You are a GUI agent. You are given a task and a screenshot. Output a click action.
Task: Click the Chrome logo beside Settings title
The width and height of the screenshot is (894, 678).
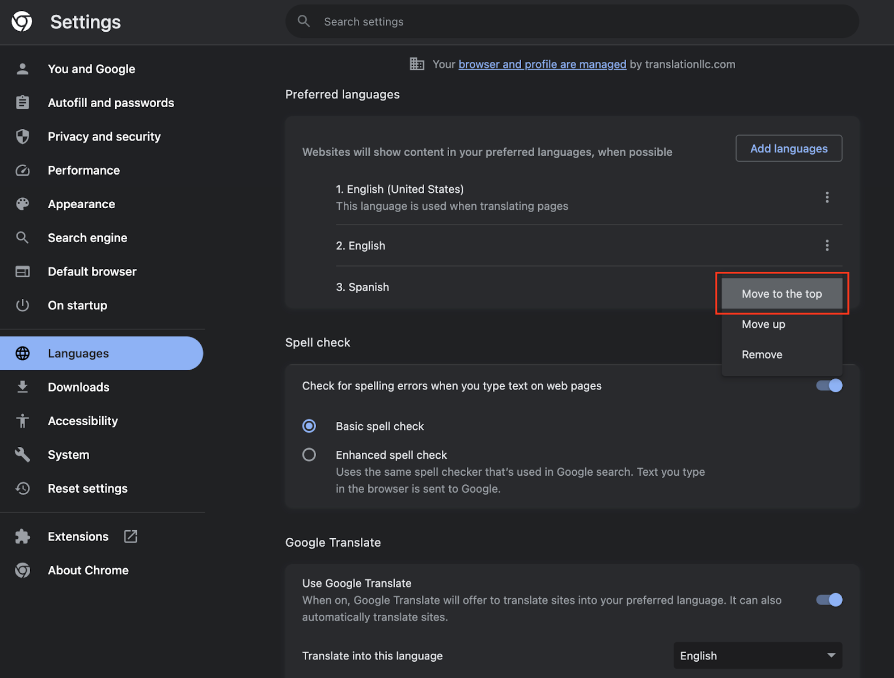tap(22, 22)
